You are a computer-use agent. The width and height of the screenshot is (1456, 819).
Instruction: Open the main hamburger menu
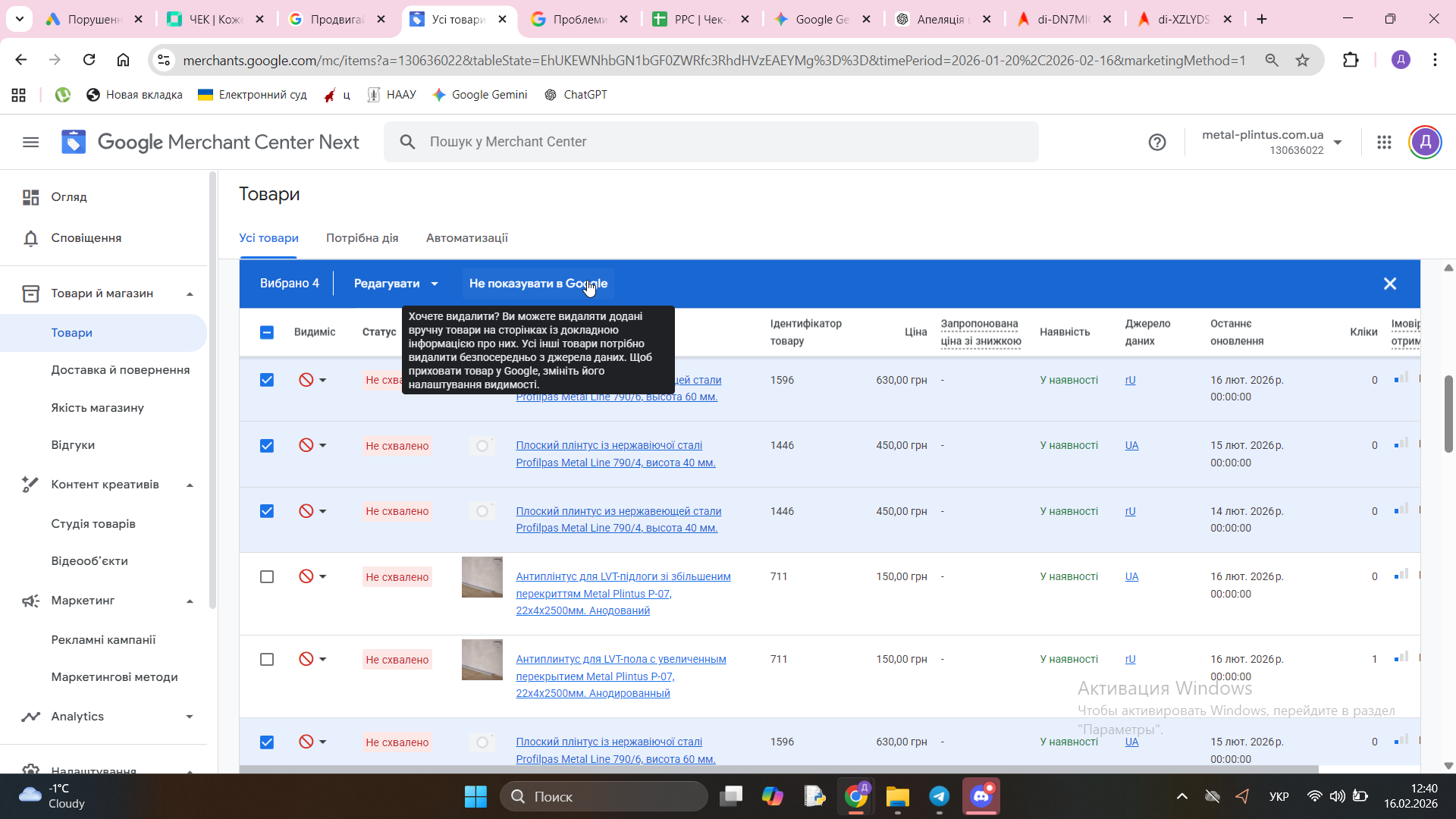click(30, 142)
